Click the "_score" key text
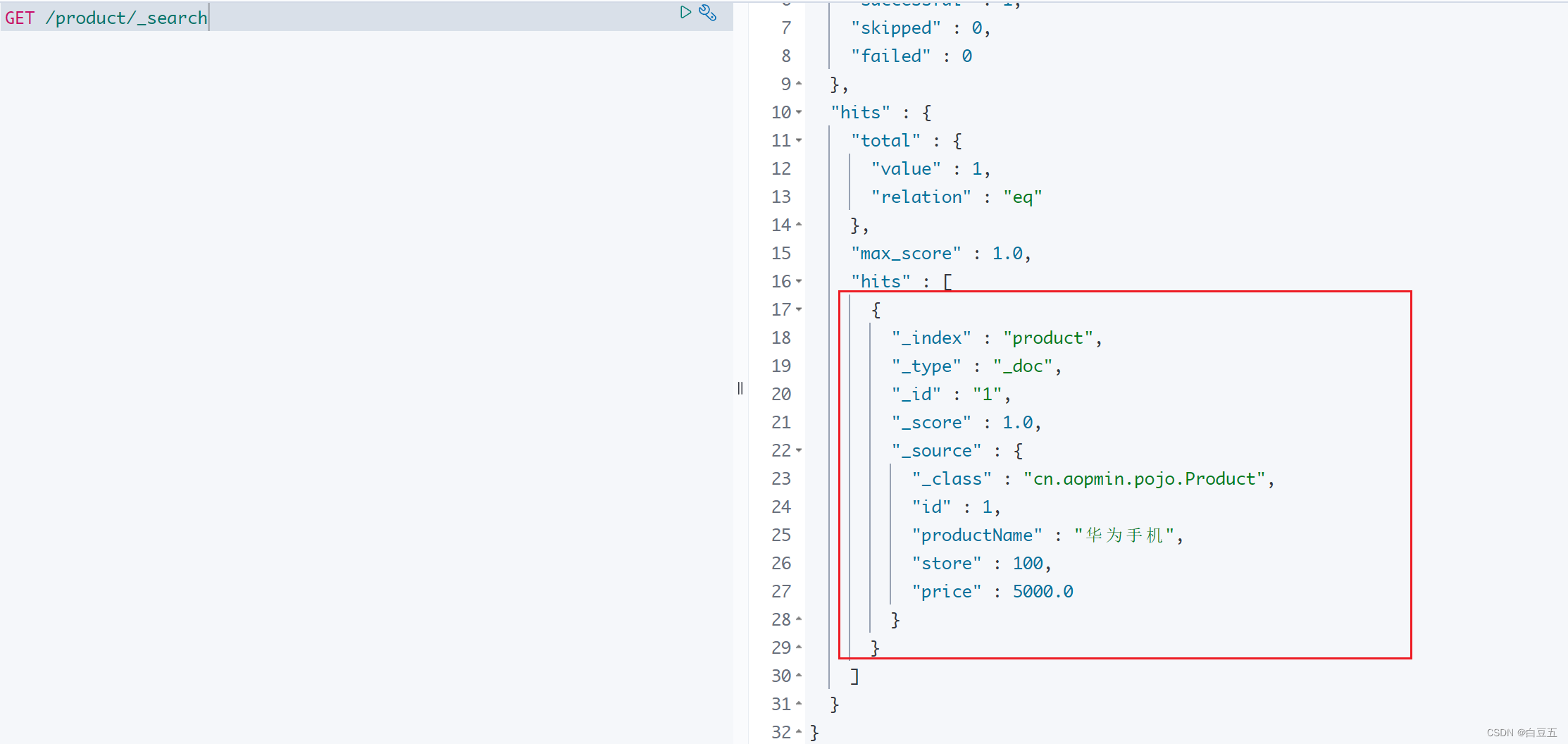Viewport: 1568px width, 744px height. [x=931, y=423]
